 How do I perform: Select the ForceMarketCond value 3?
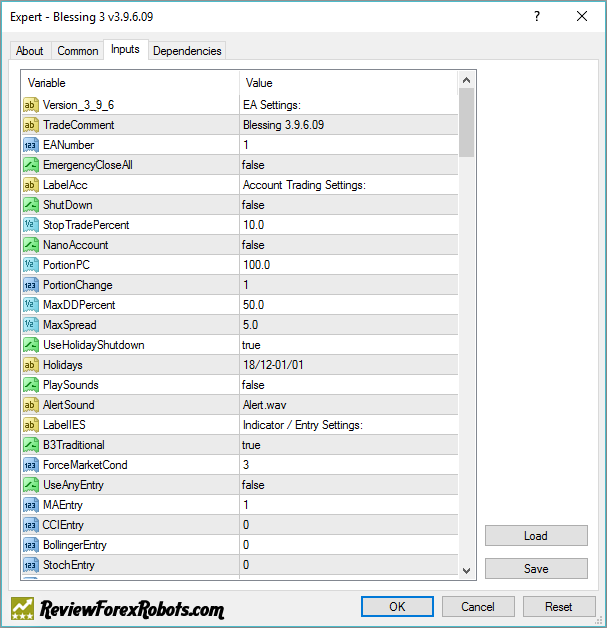[x=246, y=465]
